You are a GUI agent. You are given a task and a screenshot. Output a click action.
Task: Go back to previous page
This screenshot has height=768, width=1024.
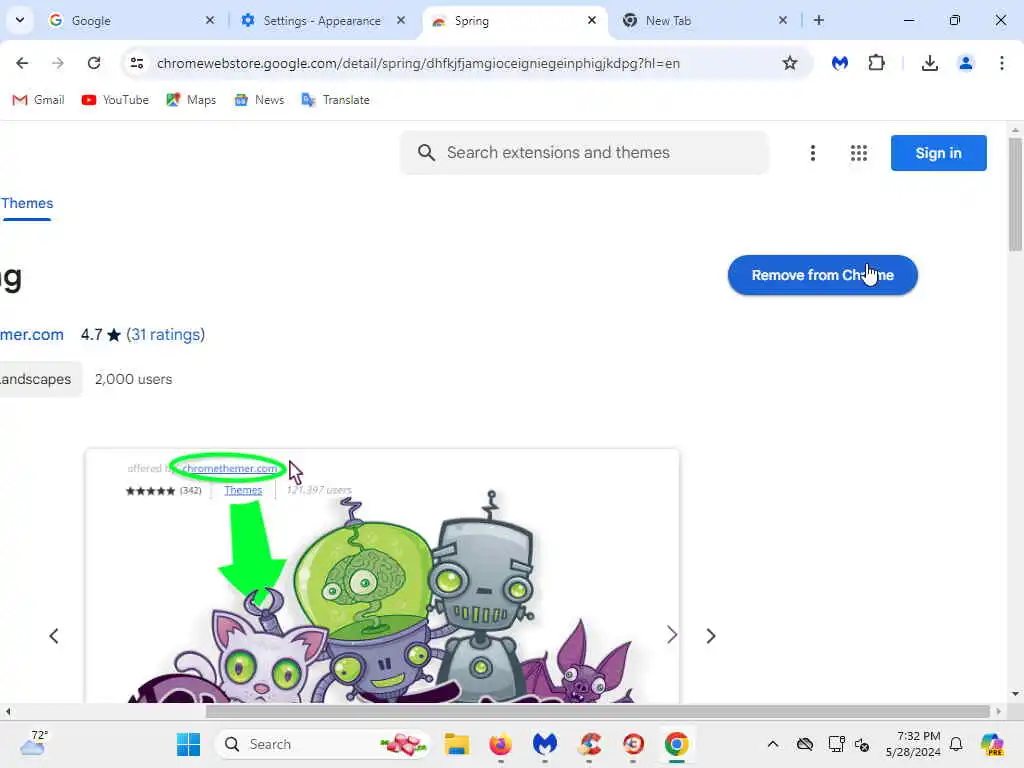point(22,63)
